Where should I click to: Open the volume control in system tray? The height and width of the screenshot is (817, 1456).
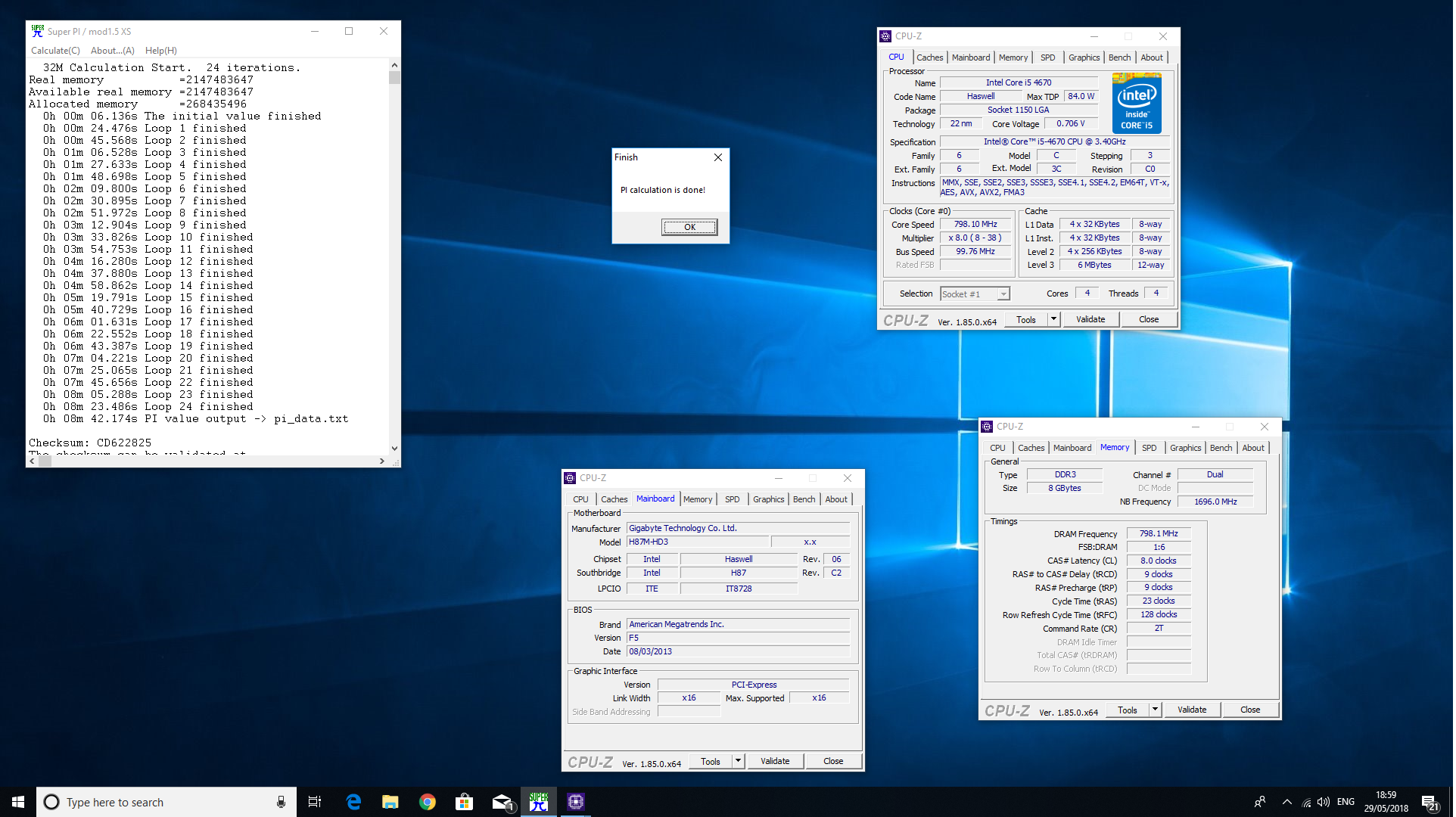[x=1324, y=802]
